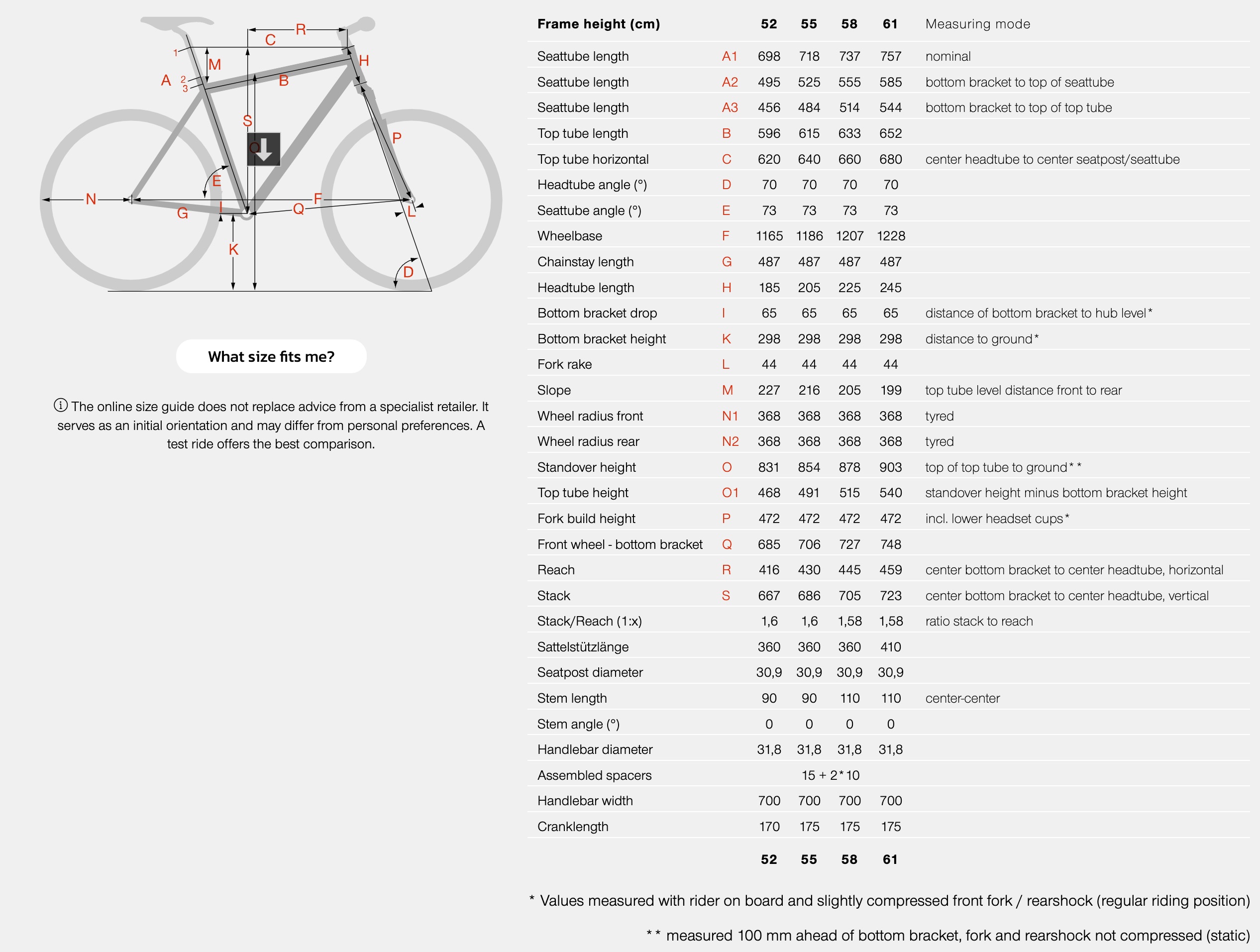Screen dimensions: 1260x952
Task: Click the red N wheel radius label
Action: 91,200
